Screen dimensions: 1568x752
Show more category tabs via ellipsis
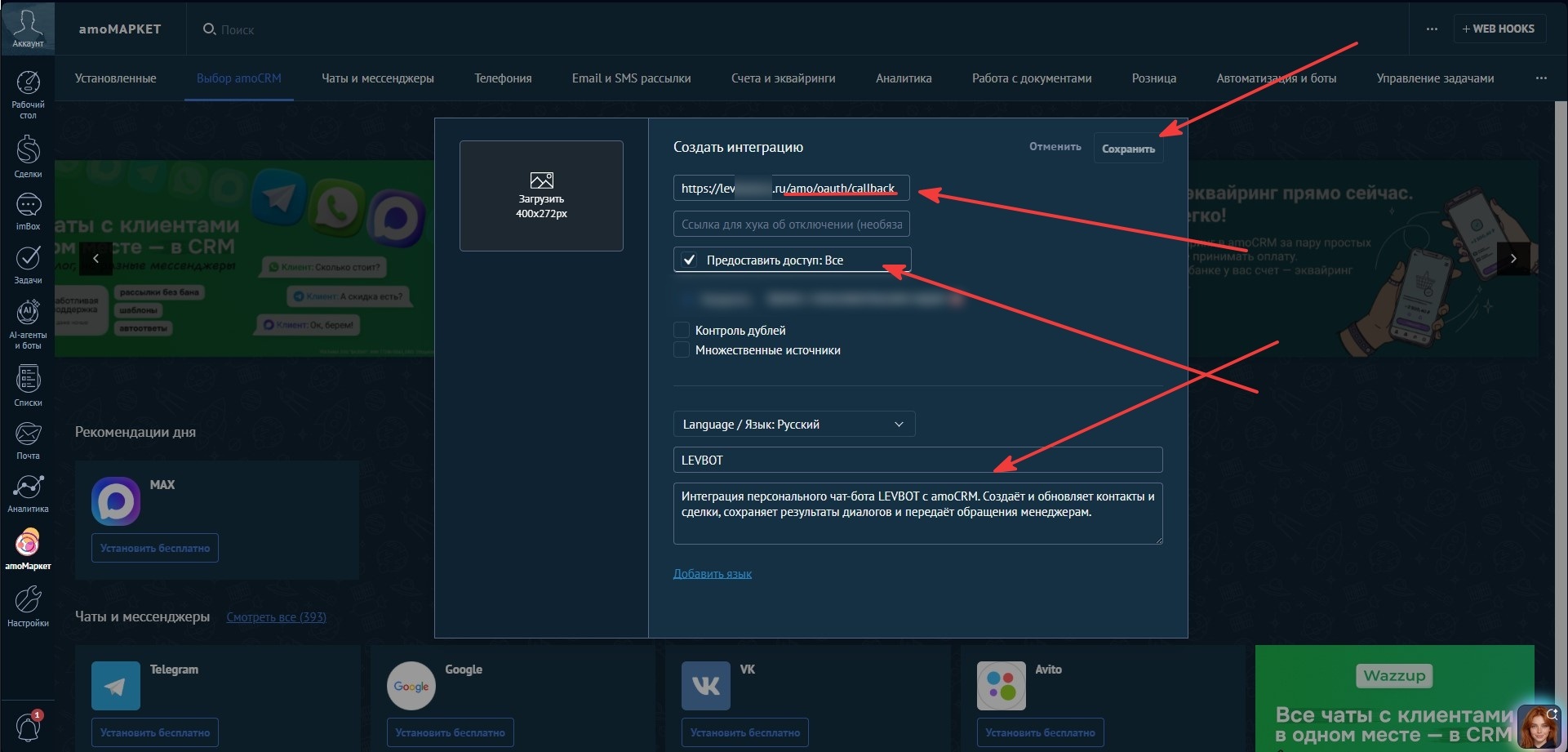pos(1541,78)
